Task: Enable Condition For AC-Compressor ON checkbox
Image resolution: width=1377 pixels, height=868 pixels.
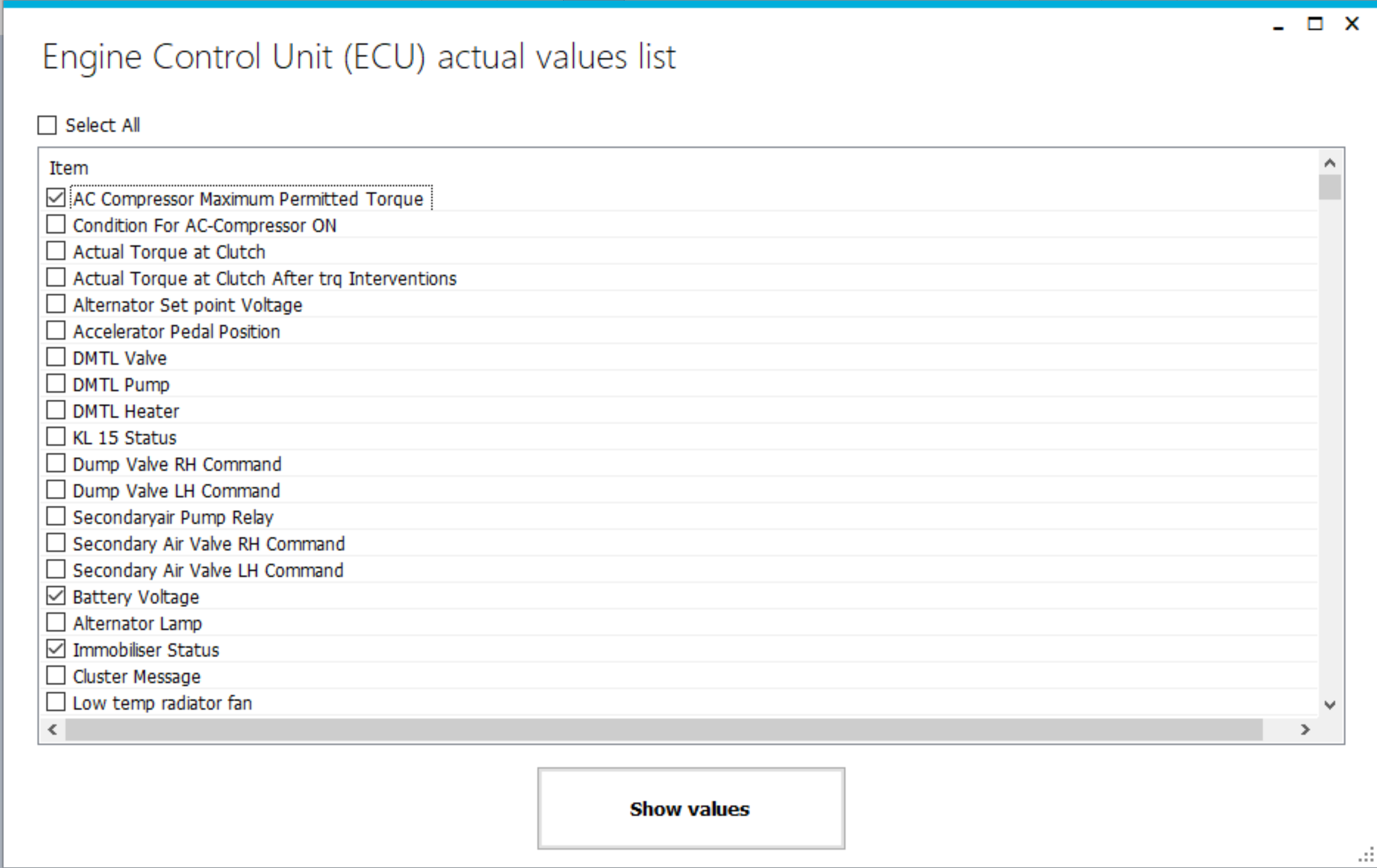Action: [x=56, y=225]
